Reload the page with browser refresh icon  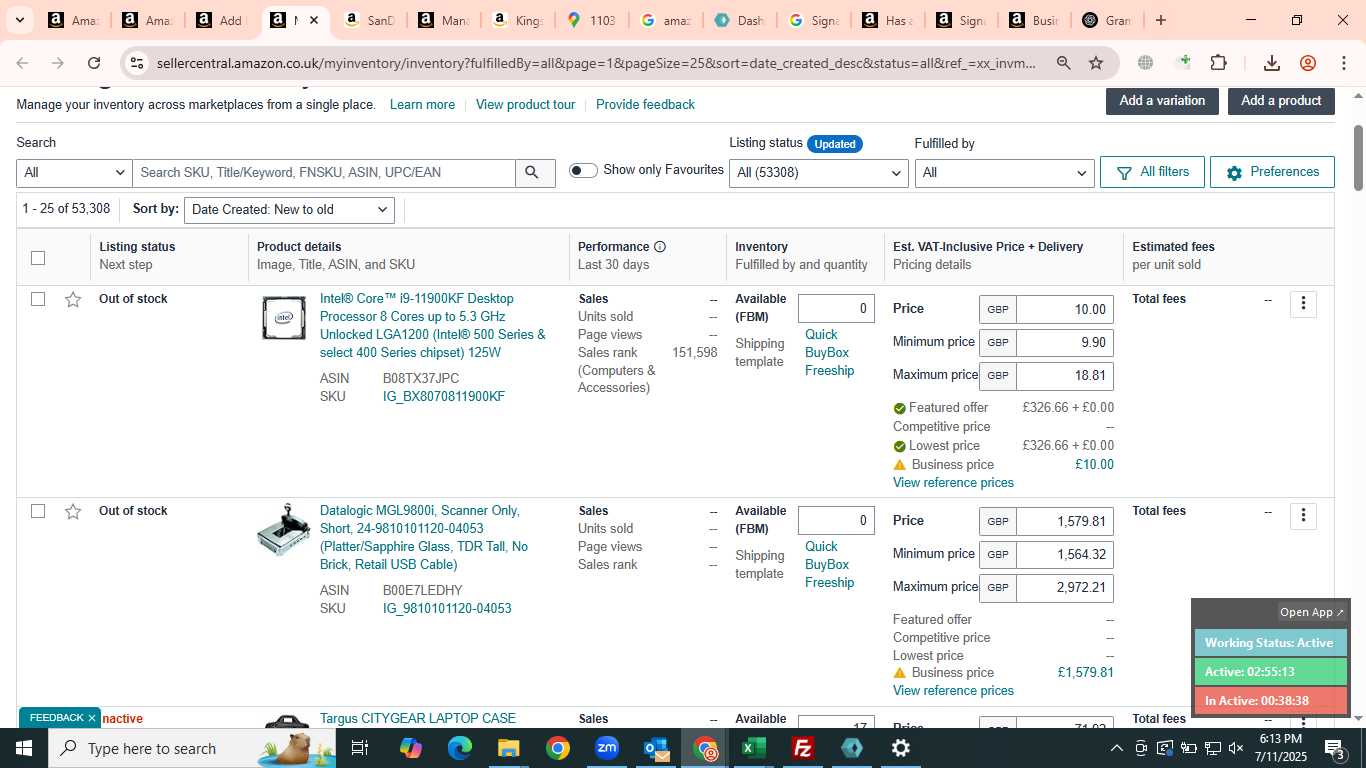[94, 63]
